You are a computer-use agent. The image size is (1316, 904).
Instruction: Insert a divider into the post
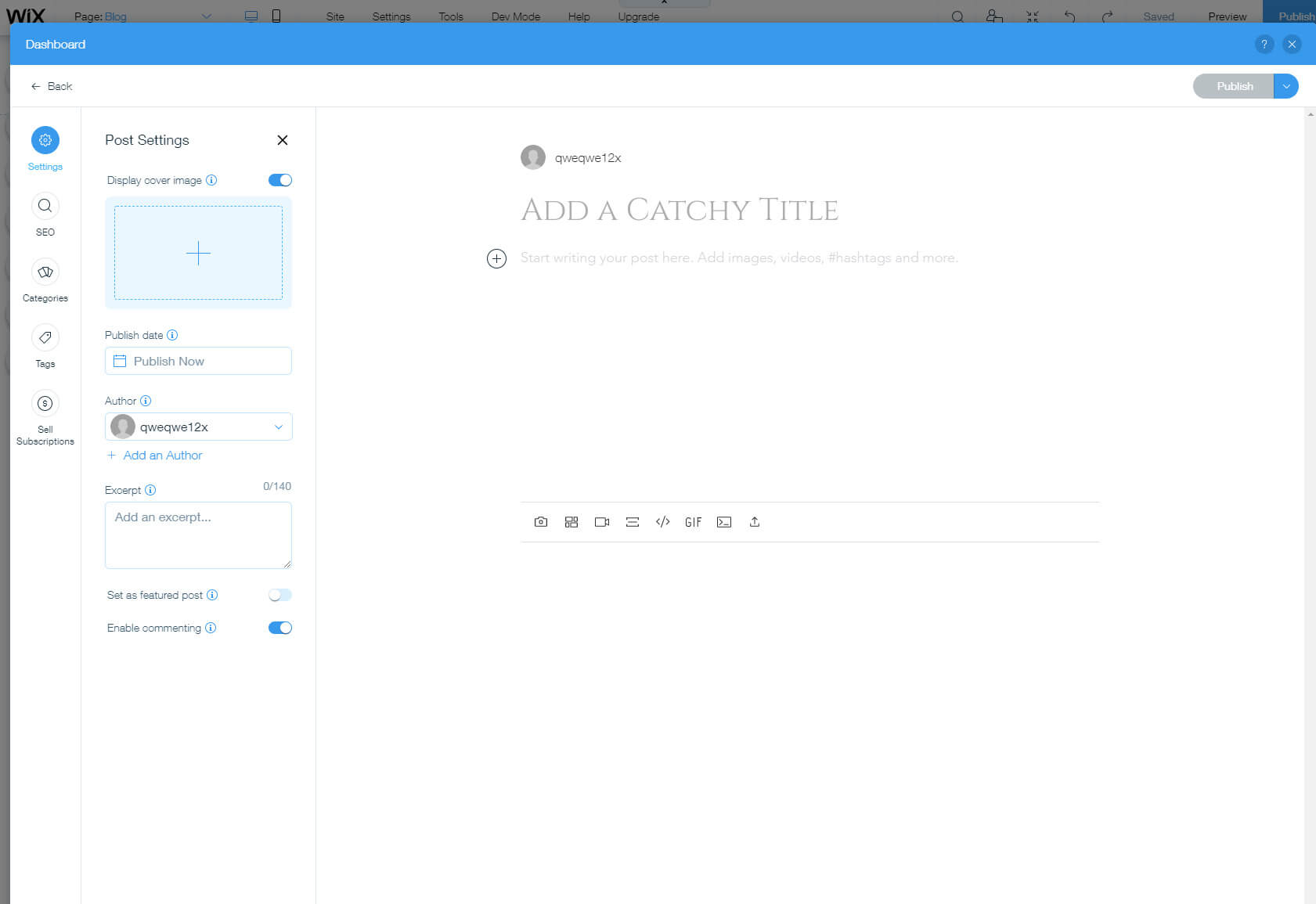632,522
